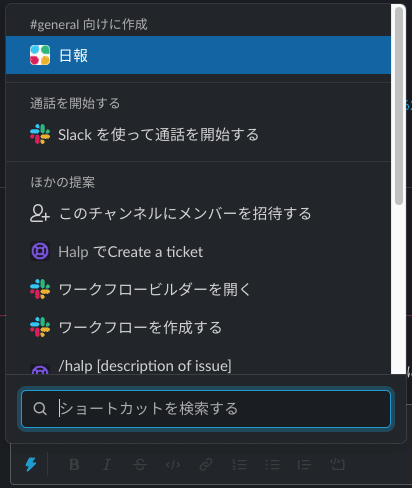Choose このチャンネルにメンバーを招待する

point(198,213)
